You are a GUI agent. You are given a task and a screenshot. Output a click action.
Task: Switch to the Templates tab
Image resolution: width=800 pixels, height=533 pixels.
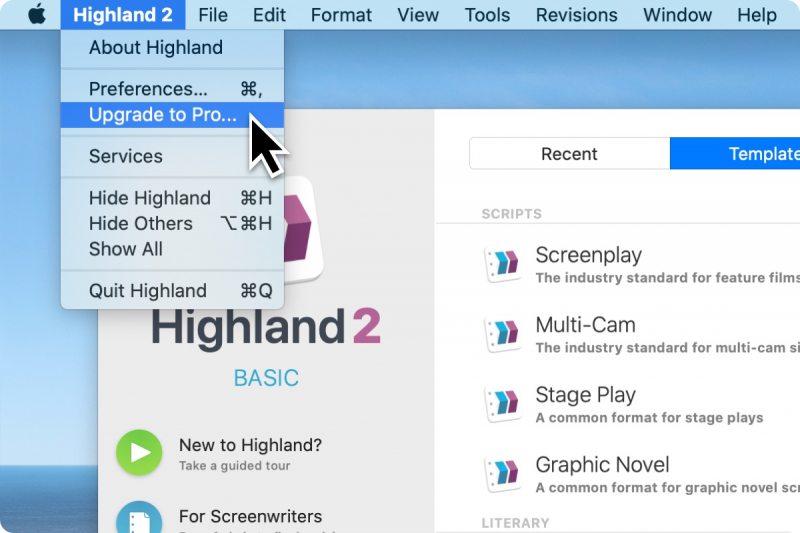click(740, 154)
